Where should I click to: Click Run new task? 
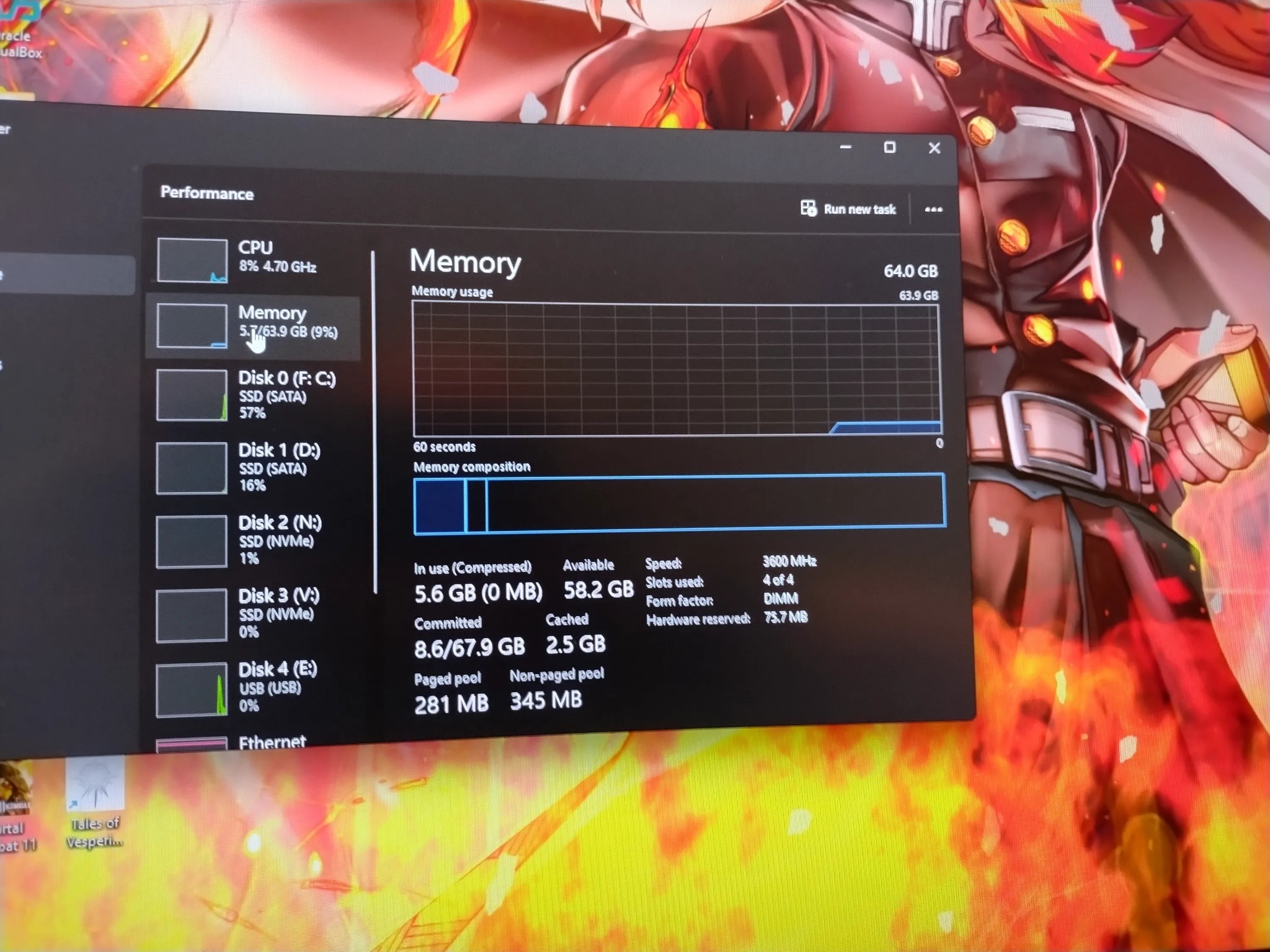[x=850, y=209]
